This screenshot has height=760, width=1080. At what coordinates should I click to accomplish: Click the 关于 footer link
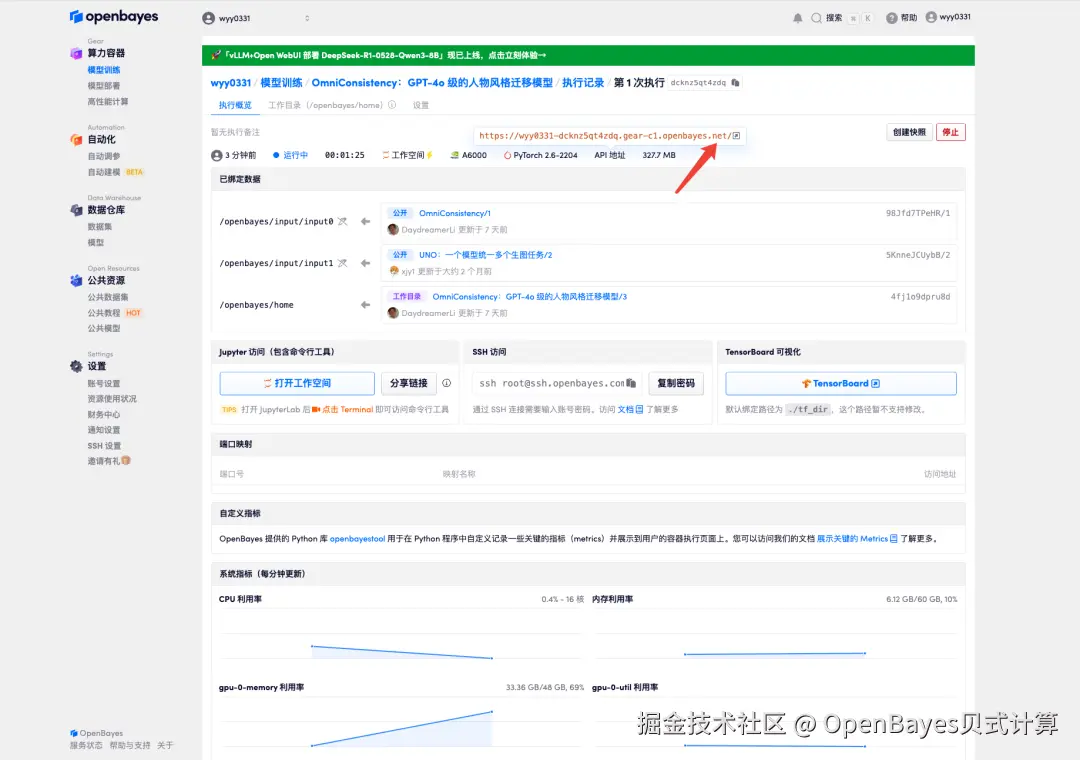(165, 746)
